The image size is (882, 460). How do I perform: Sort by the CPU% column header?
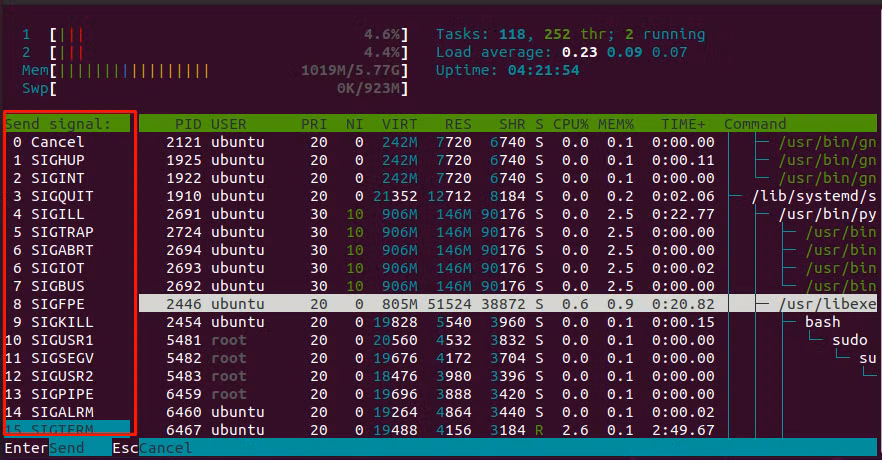click(x=570, y=124)
